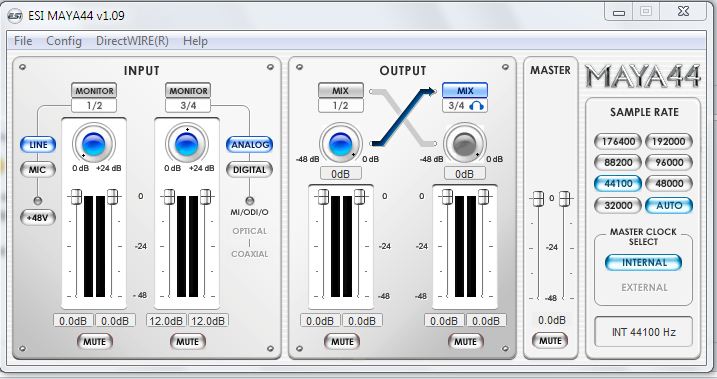717x379 pixels.
Task: Select 44100 sample rate
Action: (x=618, y=184)
